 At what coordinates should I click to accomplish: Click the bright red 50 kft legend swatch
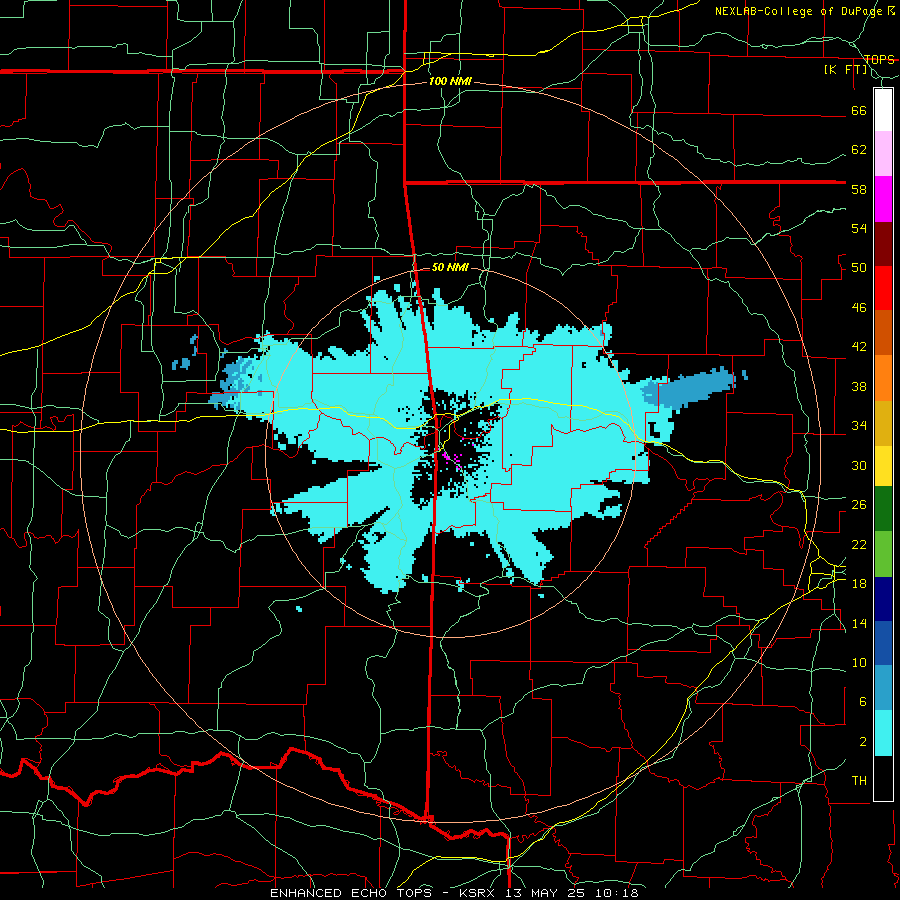tap(883, 288)
